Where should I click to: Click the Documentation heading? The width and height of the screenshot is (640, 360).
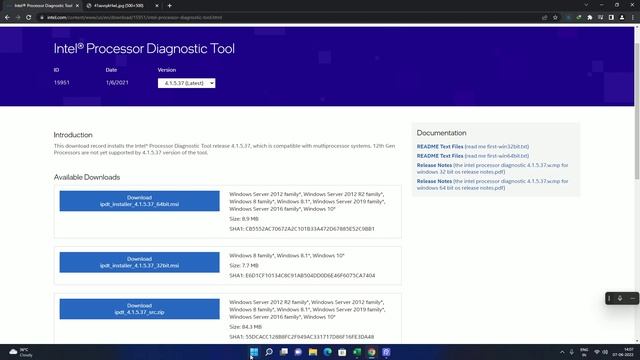pos(441,133)
